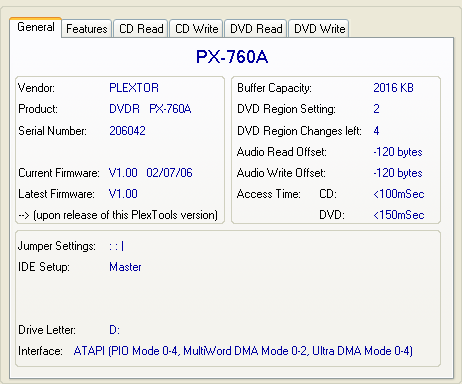Screen dimensions: 462x384
Task: Select the CD Write tab
Action: point(196,29)
